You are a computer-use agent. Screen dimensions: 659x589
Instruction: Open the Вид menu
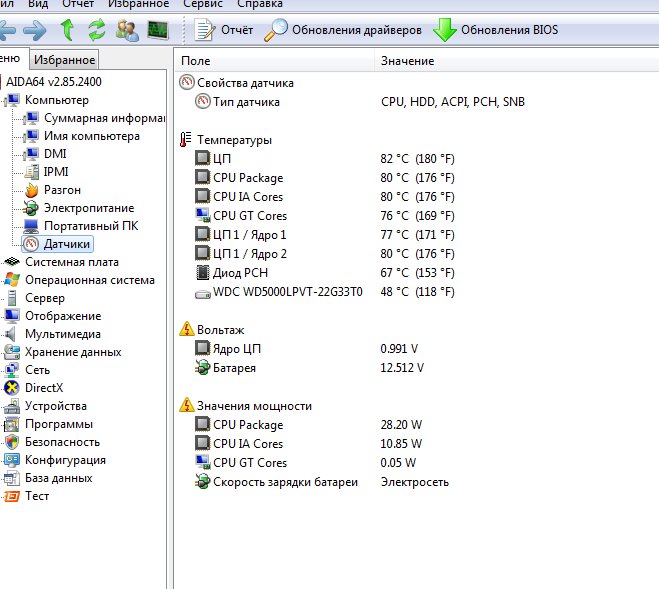click(38, 4)
